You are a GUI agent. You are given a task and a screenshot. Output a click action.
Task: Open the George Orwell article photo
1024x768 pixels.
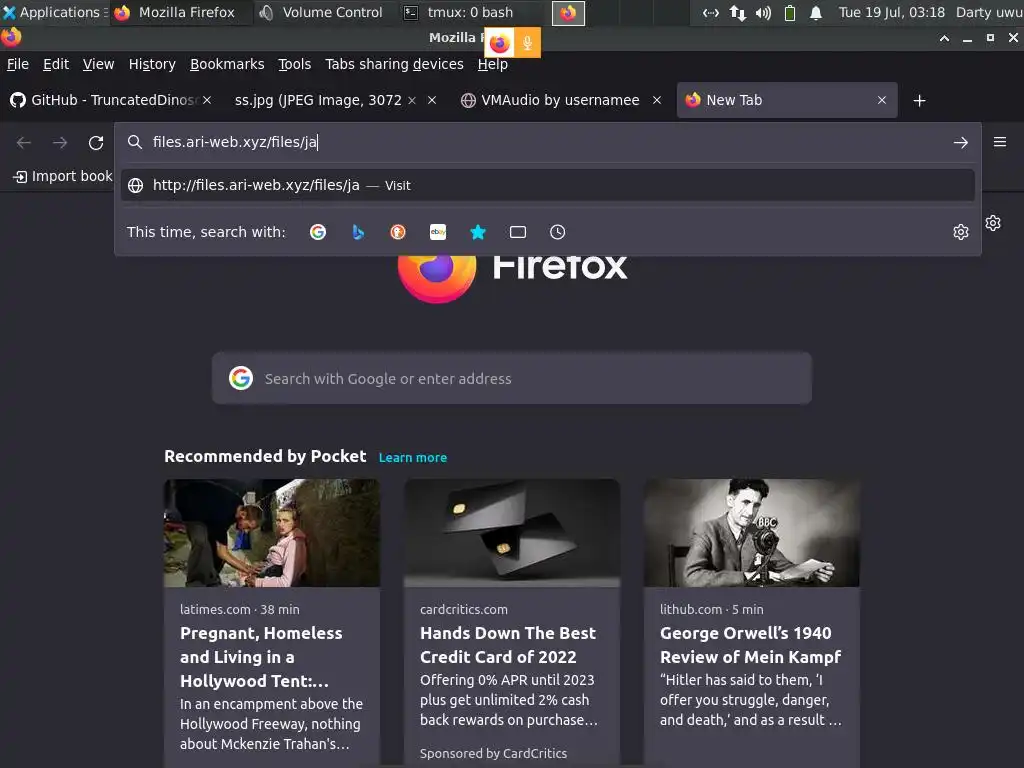(x=751, y=533)
